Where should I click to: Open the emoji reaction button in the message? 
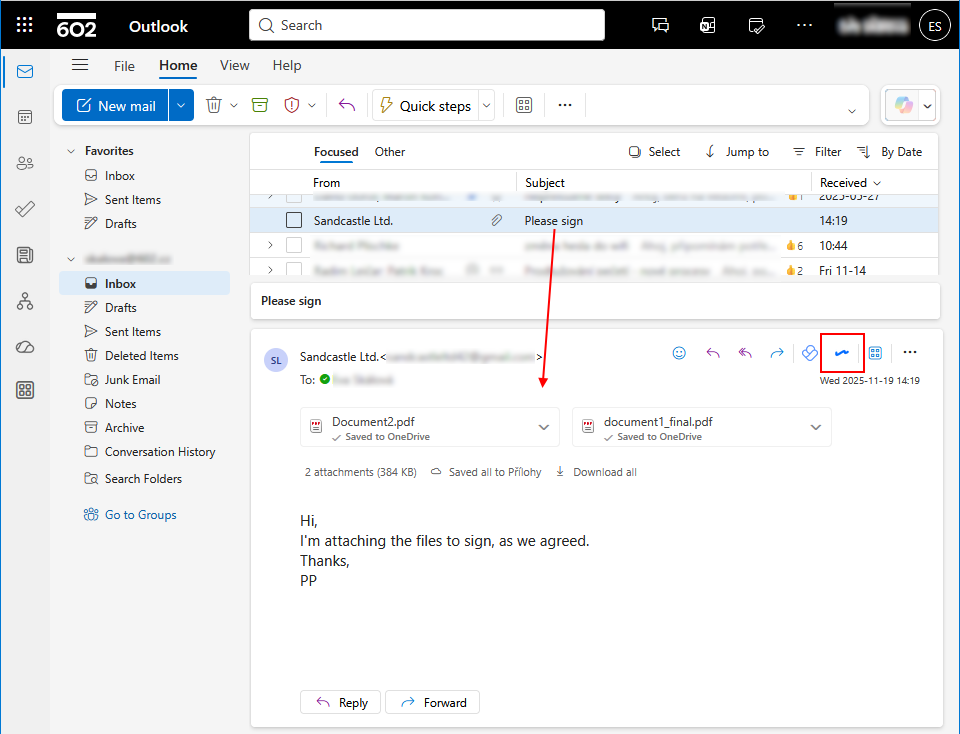679,352
